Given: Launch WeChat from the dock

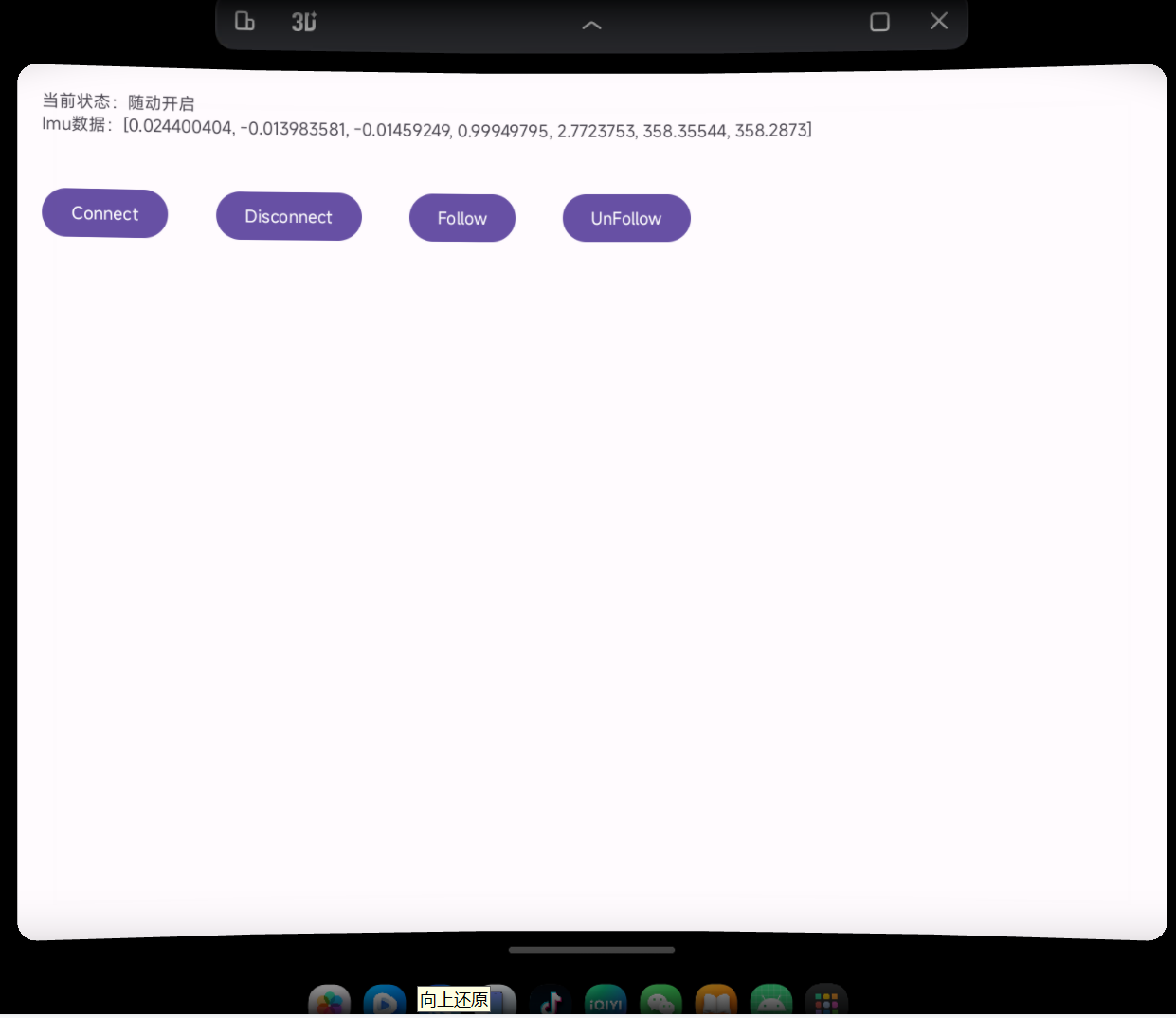Looking at the screenshot, I should (660, 1002).
